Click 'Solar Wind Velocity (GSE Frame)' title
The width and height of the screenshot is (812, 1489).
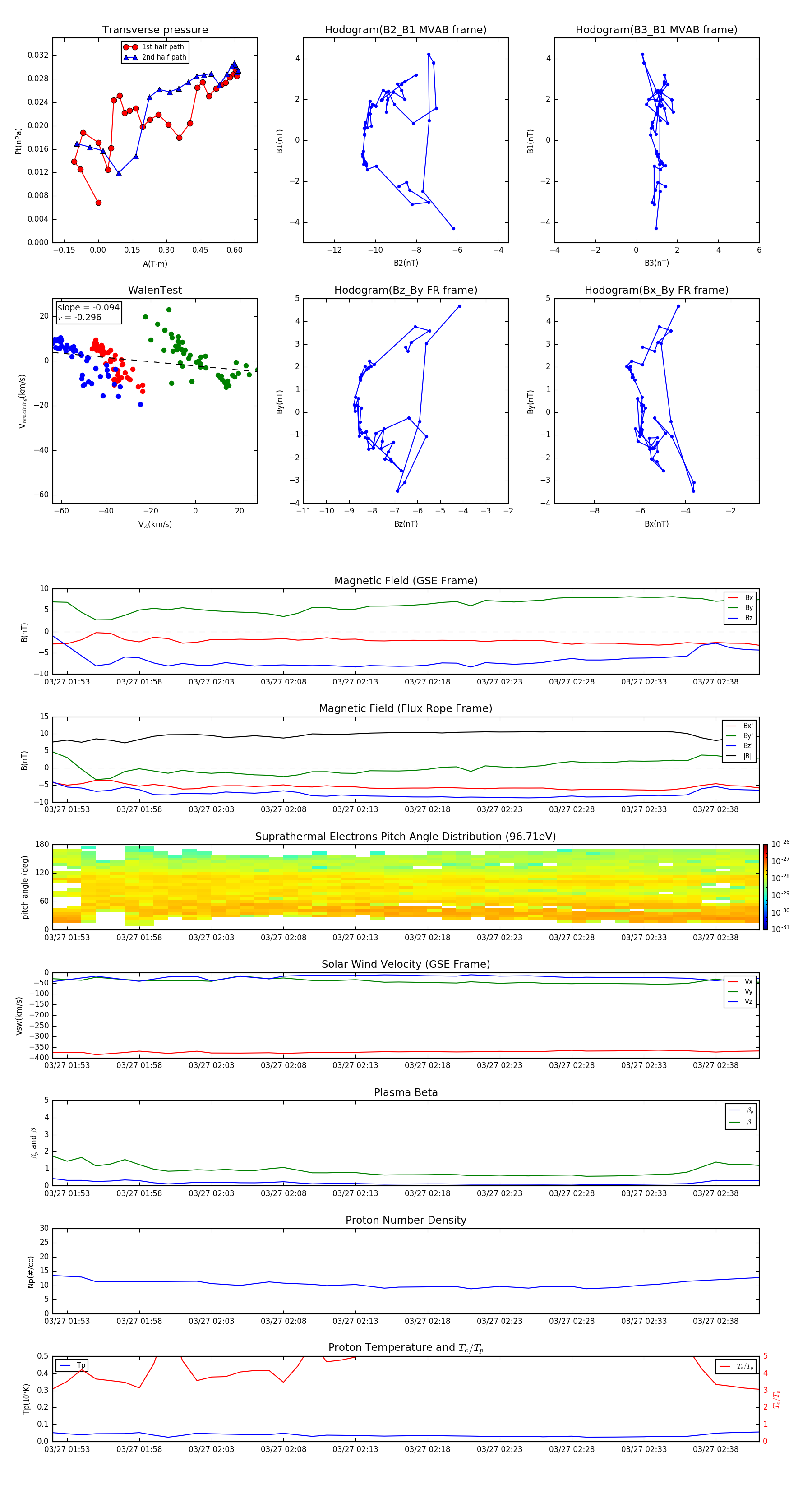pos(406,965)
